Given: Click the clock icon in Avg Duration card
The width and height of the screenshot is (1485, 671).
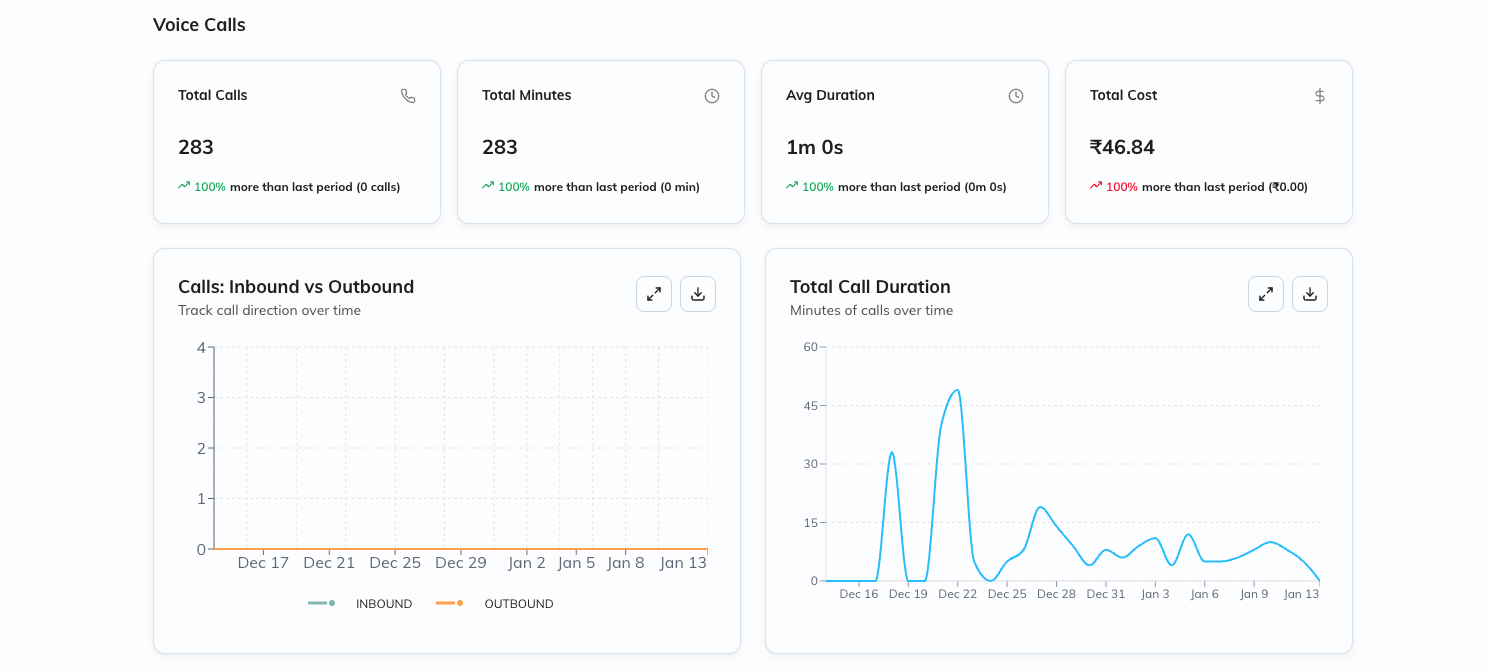Looking at the screenshot, I should pyautogui.click(x=1016, y=96).
